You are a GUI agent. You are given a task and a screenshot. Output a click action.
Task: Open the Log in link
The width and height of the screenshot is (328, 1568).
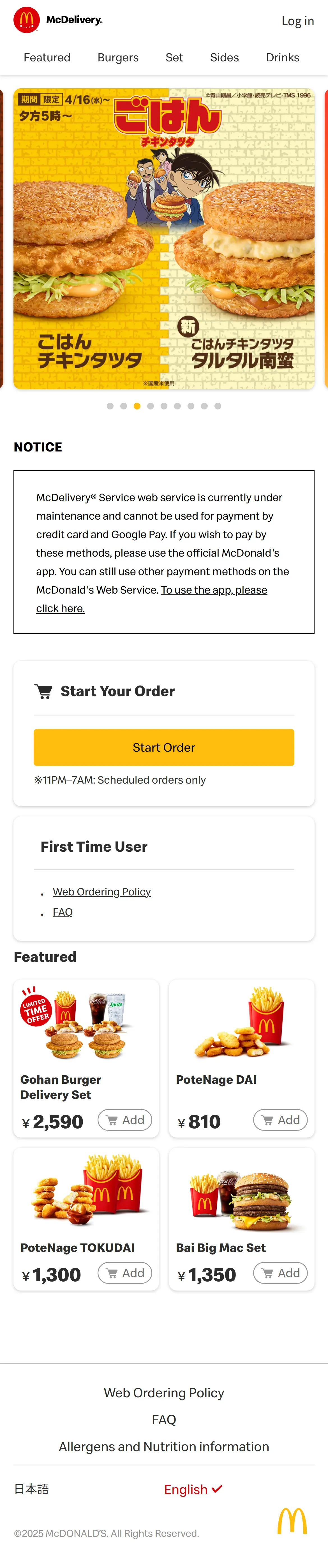(297, 21)
